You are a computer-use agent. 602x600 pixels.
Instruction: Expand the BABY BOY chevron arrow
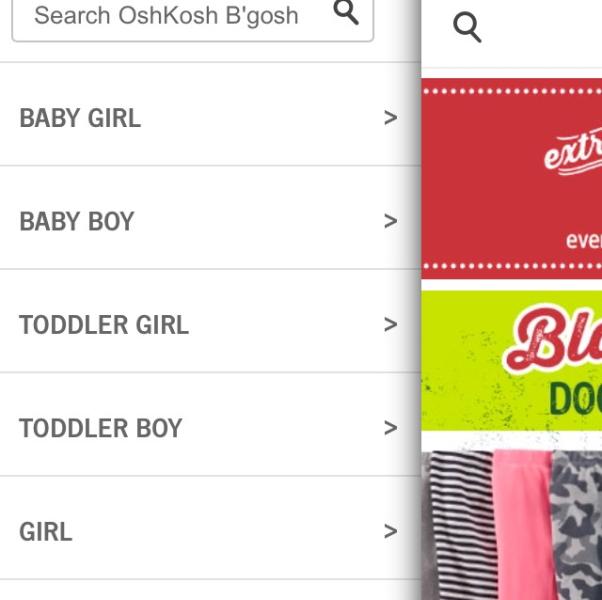click(x=391, y=221)
